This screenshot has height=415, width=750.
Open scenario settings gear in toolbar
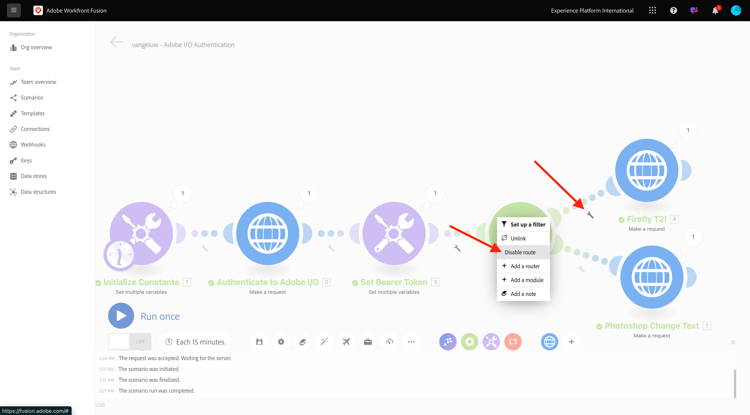click(x=281, y=342)
